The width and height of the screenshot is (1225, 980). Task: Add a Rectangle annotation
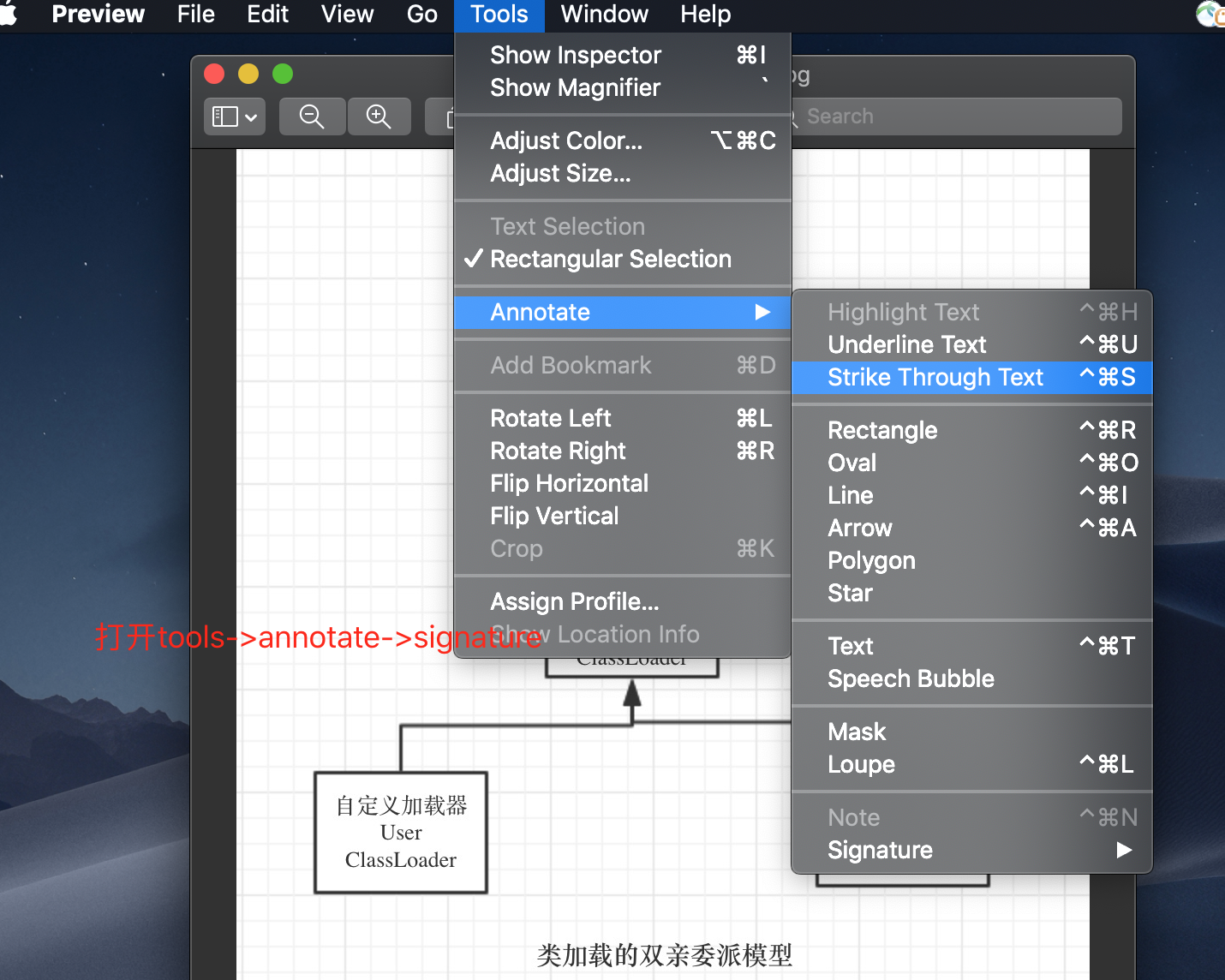point(972,430)
